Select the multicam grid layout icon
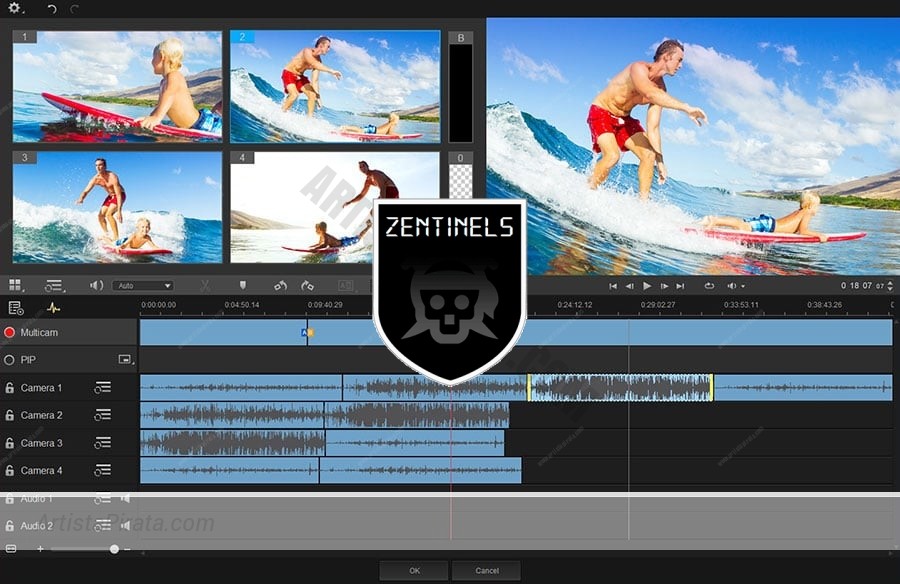Screen dimensions: 900x584 (x=16, y=285)
